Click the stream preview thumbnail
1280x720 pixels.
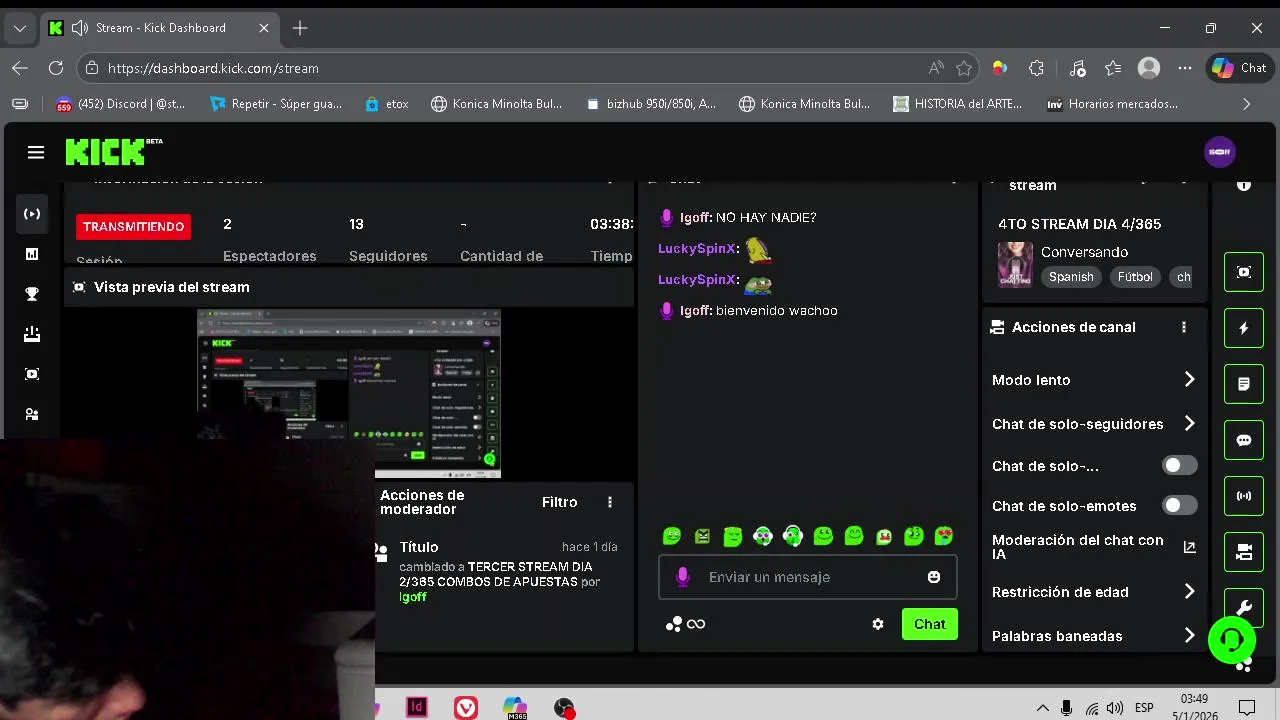349,394
